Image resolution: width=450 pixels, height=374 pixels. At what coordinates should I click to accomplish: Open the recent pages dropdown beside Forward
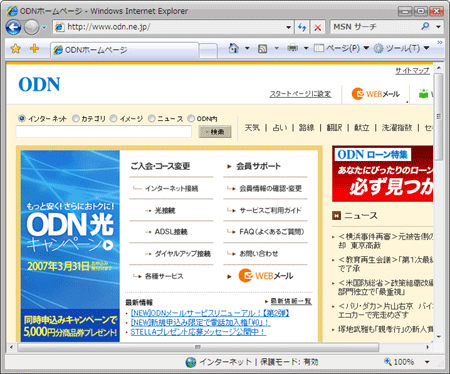click(44, 28)
